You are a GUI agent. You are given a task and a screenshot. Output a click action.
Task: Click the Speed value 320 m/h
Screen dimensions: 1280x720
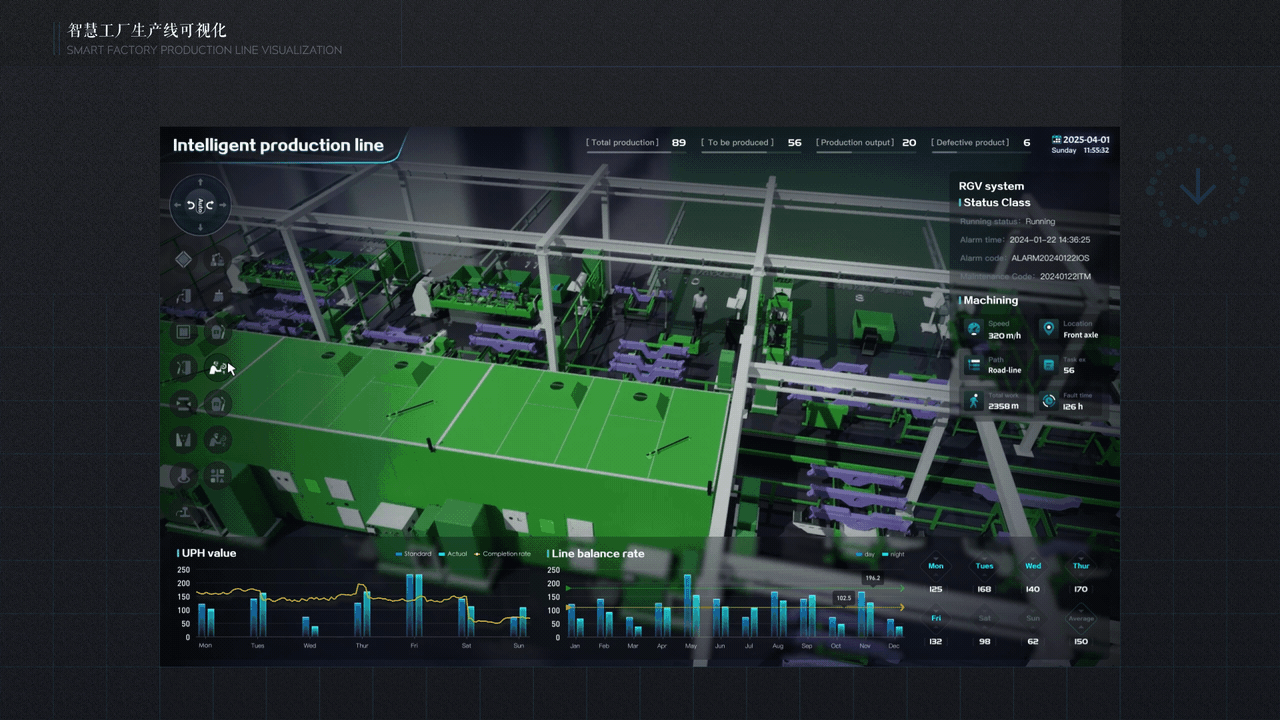pyautogui.click(x=1005, y=336)
